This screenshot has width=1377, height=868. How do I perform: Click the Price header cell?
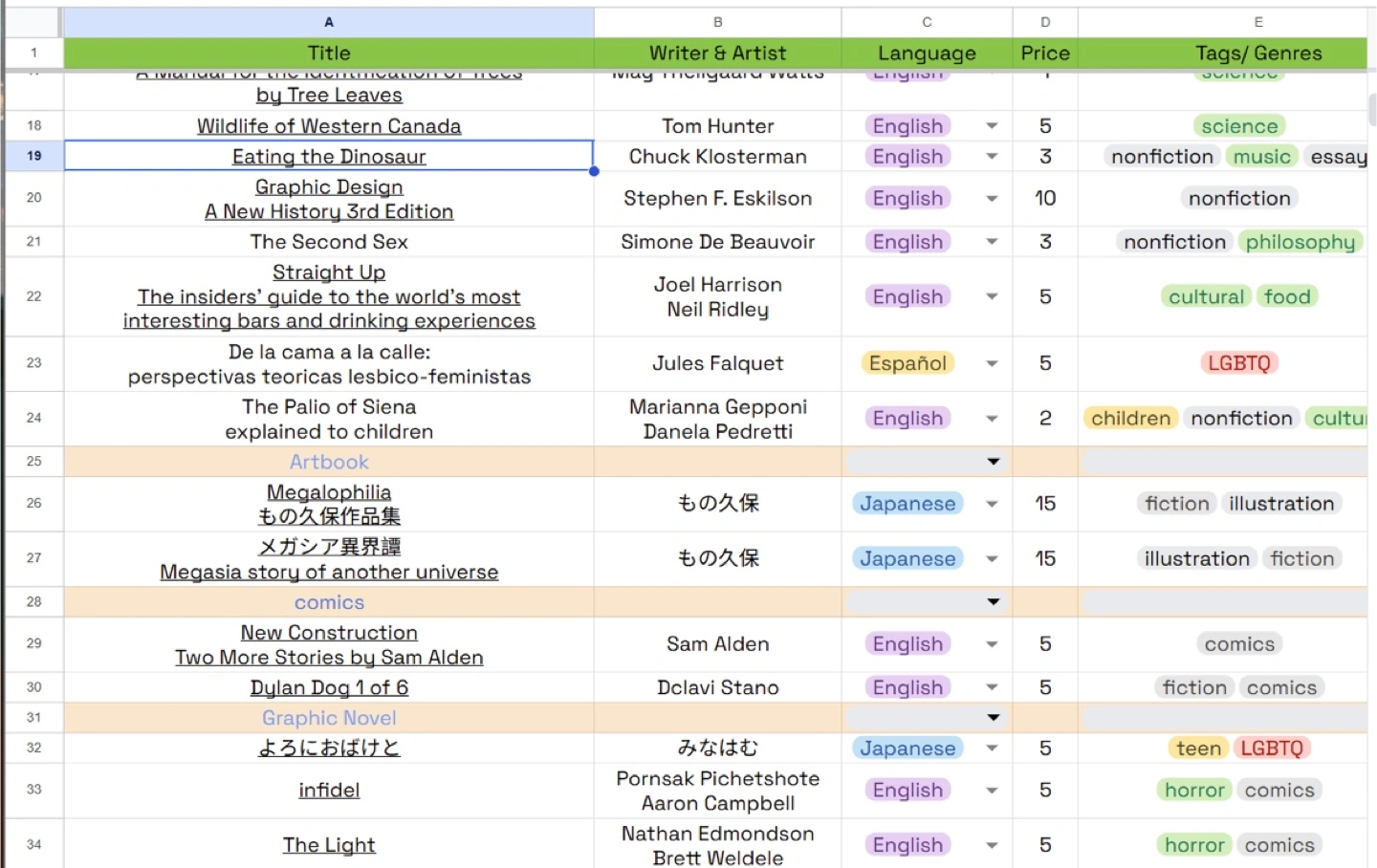pyautogui.click(x=1045, y=54)
